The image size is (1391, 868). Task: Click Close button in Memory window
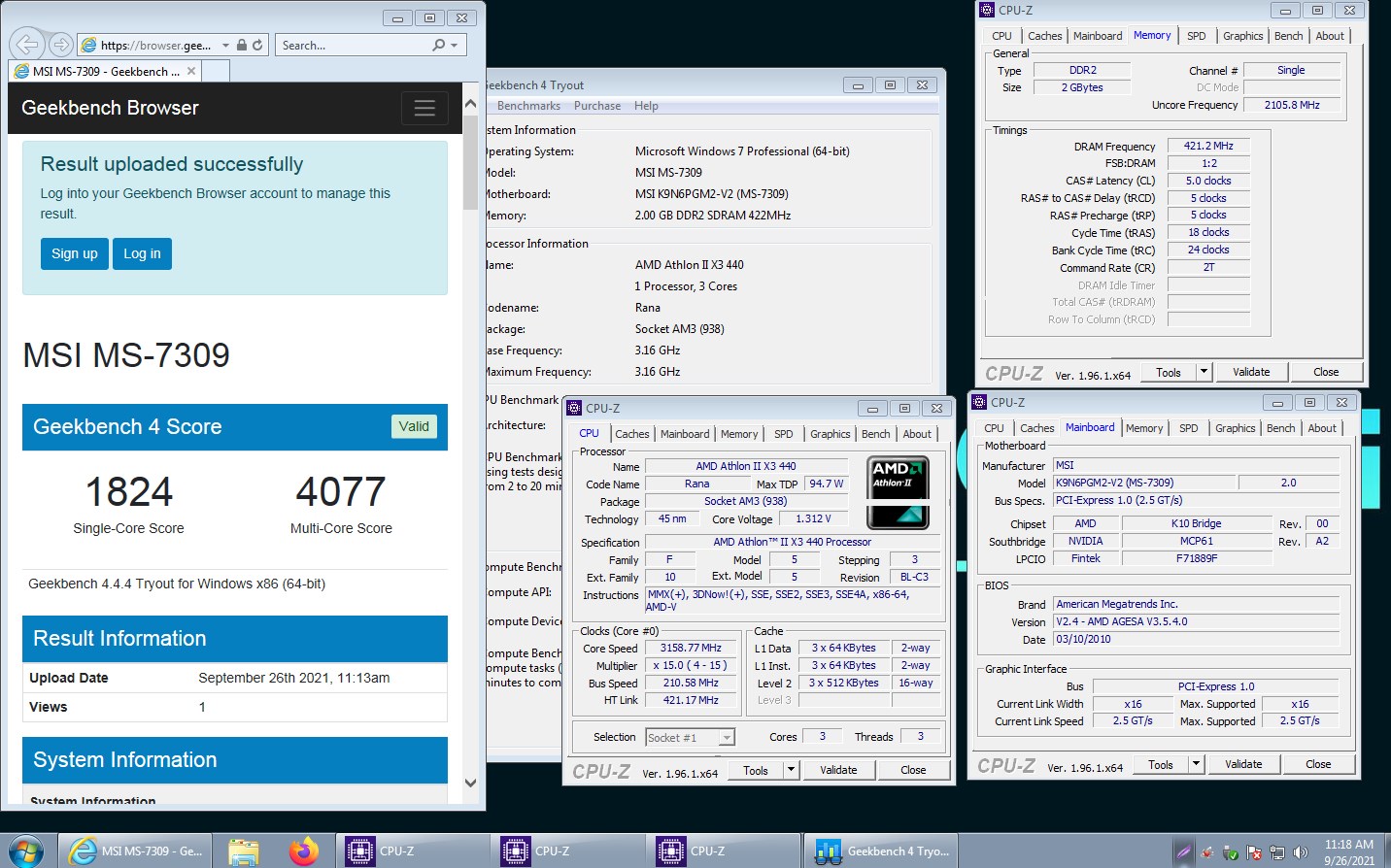(1326, 372)
